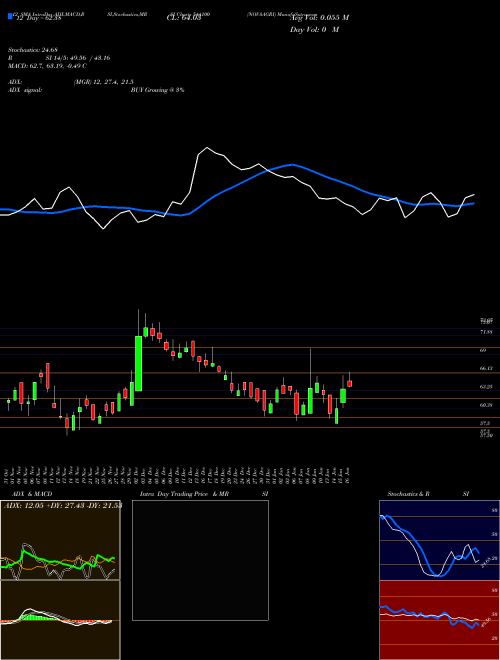Click the 'Intra Day Trading Price & MR' heading

[184, 494]
